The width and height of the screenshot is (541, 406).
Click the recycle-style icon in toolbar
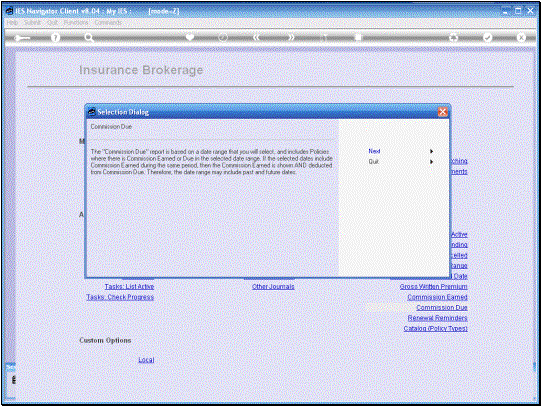point(453,37)
